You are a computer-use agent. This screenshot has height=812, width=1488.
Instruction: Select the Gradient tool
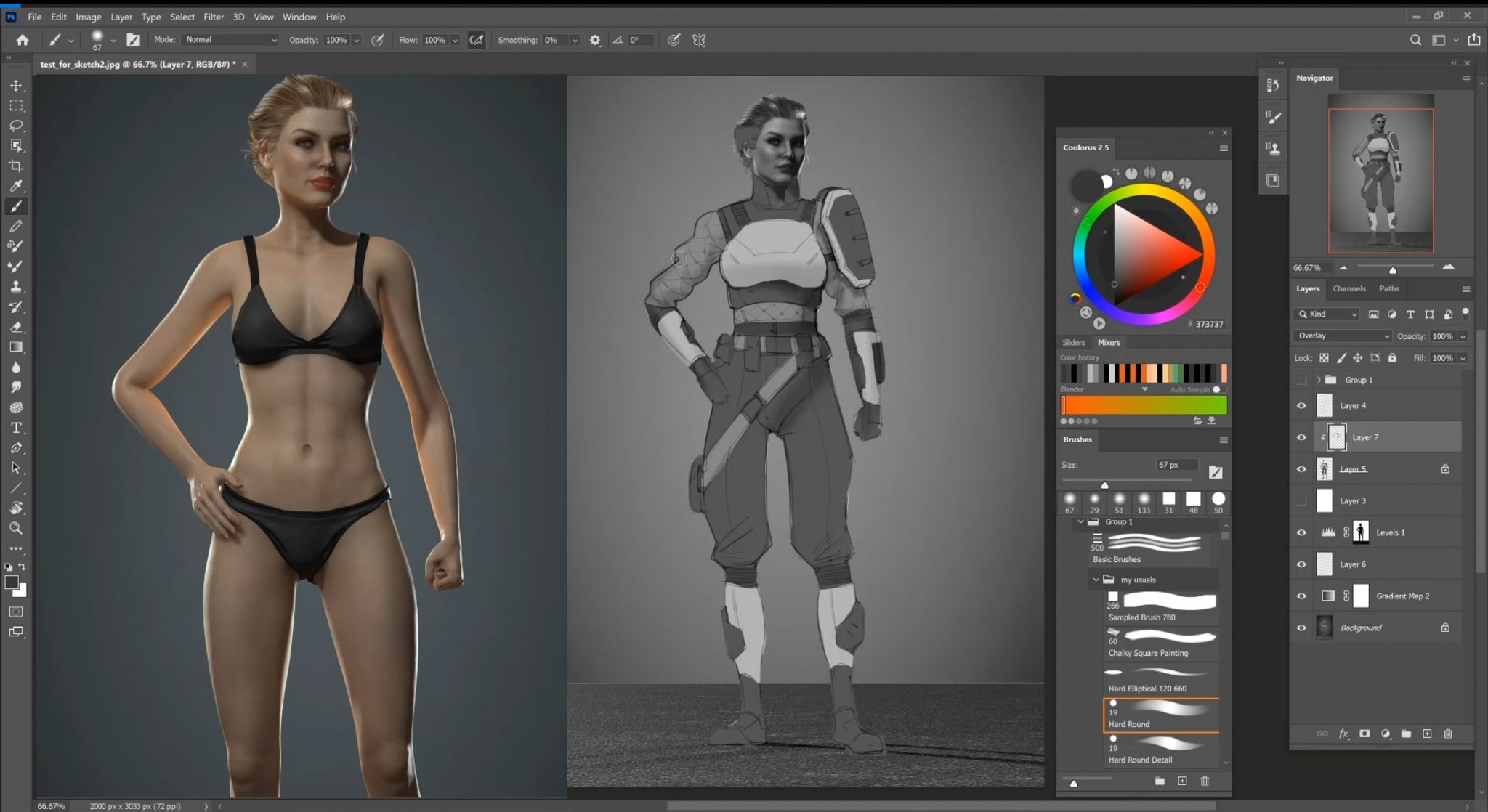[15, 347]
